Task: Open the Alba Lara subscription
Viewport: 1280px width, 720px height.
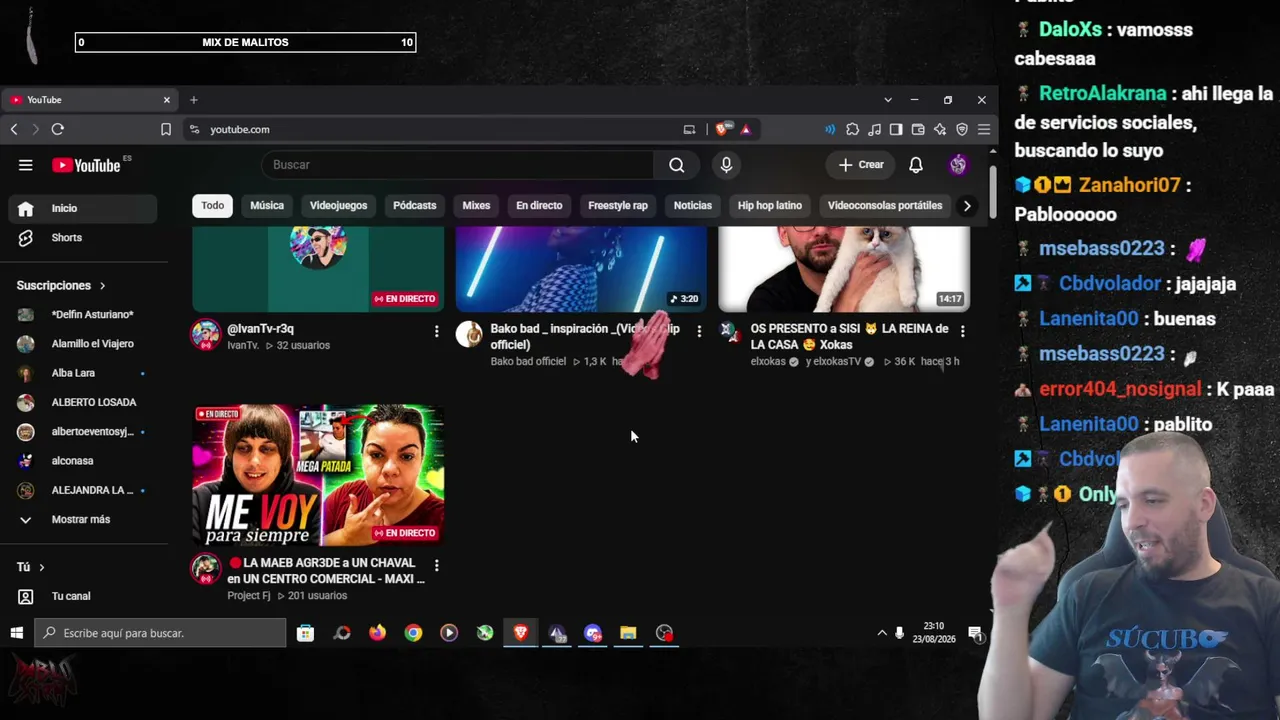Action: coord(82,373)
